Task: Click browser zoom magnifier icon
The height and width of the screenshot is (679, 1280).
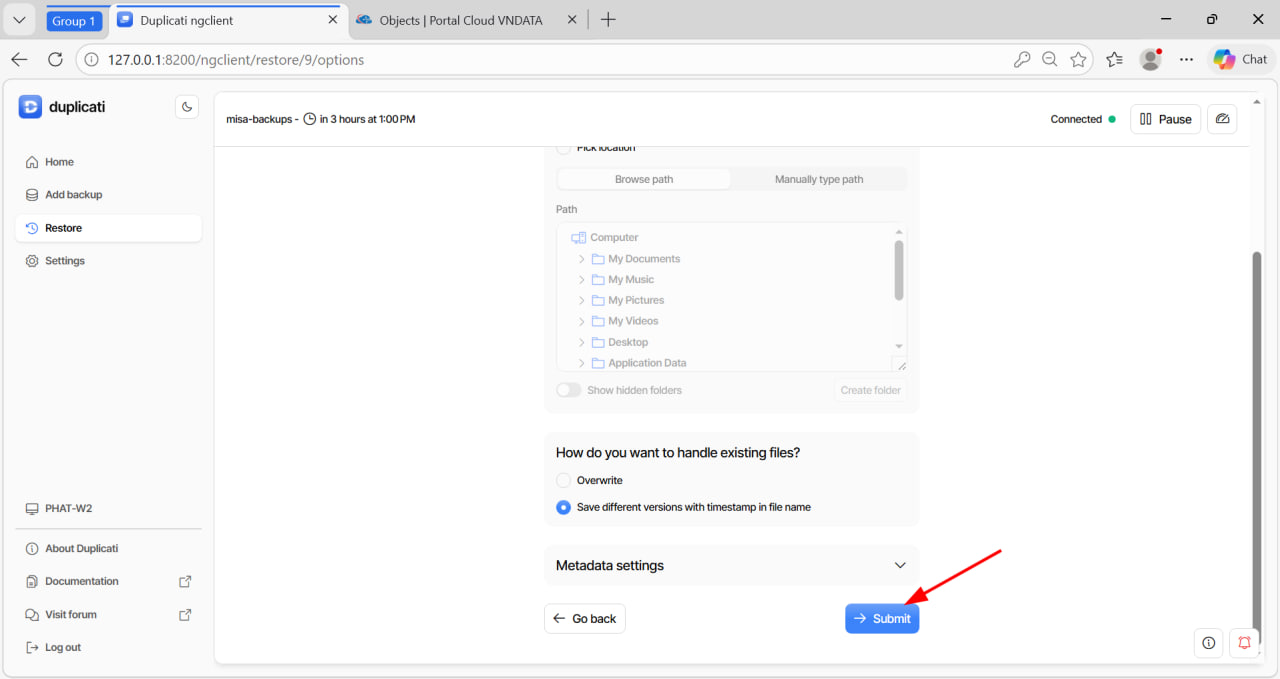Action: pyautogui.click(x=1049, y=60)
